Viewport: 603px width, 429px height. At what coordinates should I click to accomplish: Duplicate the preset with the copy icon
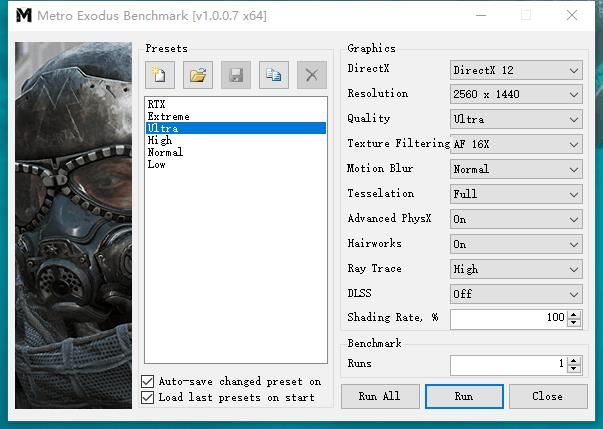274,75
